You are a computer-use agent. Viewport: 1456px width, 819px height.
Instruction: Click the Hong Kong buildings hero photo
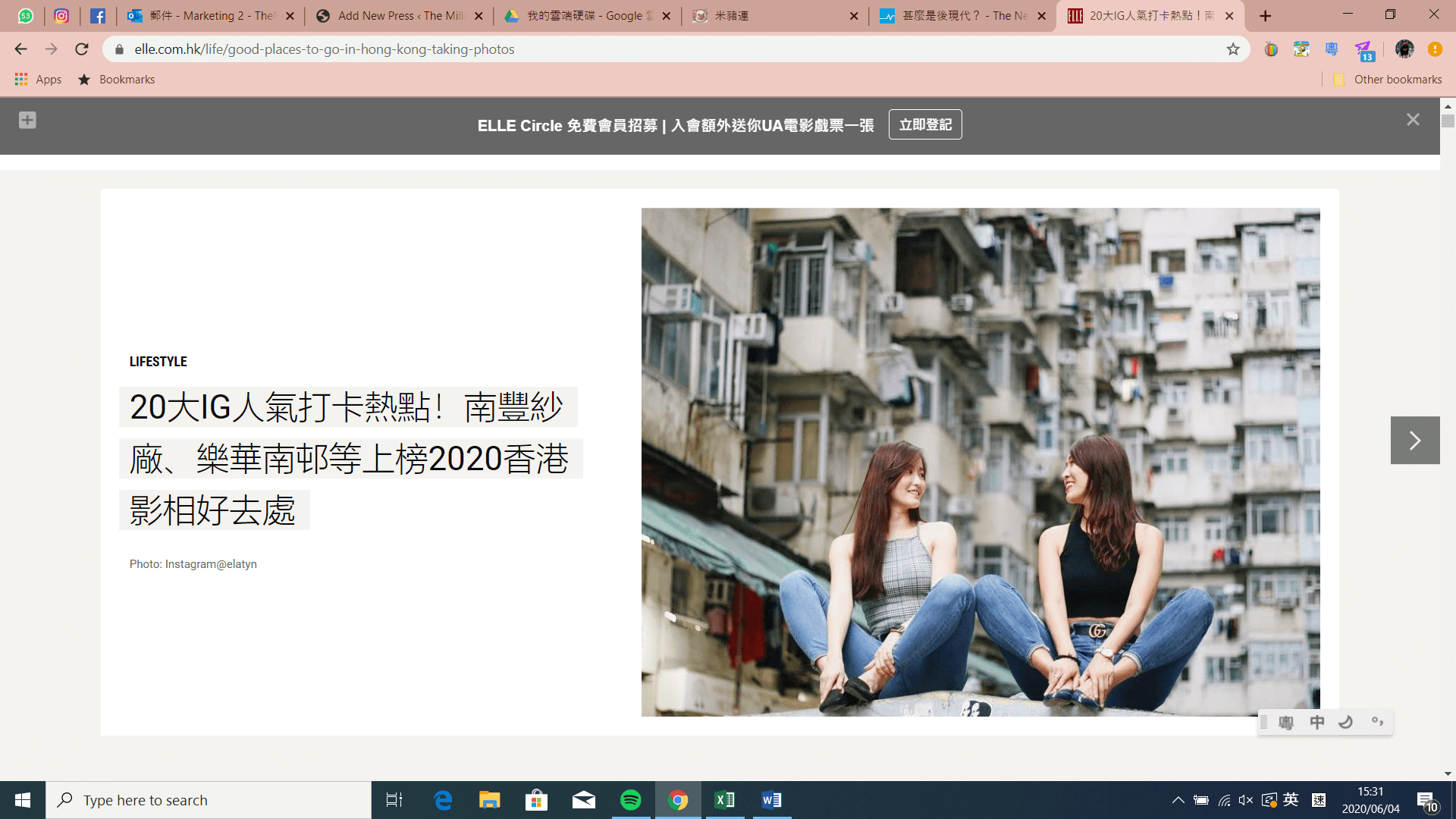980,462
